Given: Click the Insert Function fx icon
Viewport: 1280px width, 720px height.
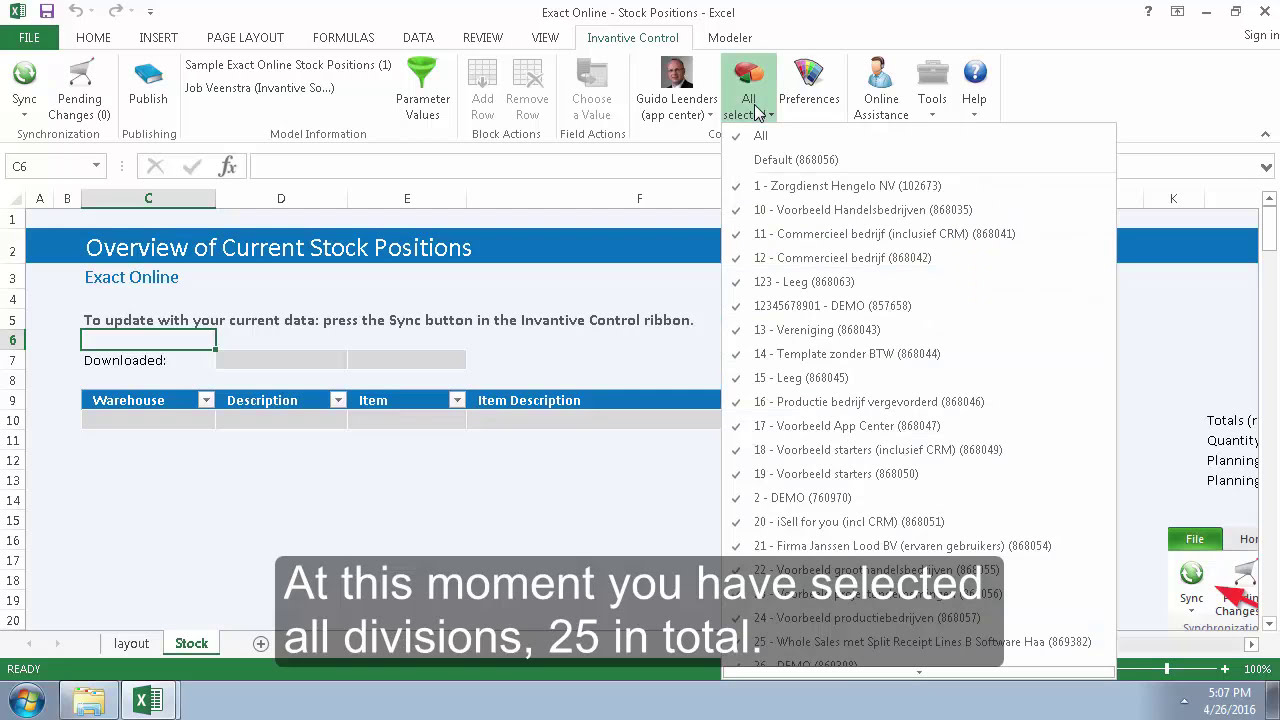Looking at the screenshot, I should [228, 166].
